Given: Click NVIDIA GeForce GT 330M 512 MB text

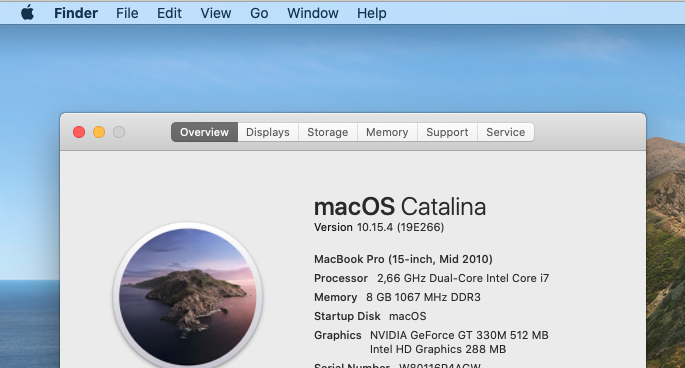Looking at the screenshot, I should (459, 335).
